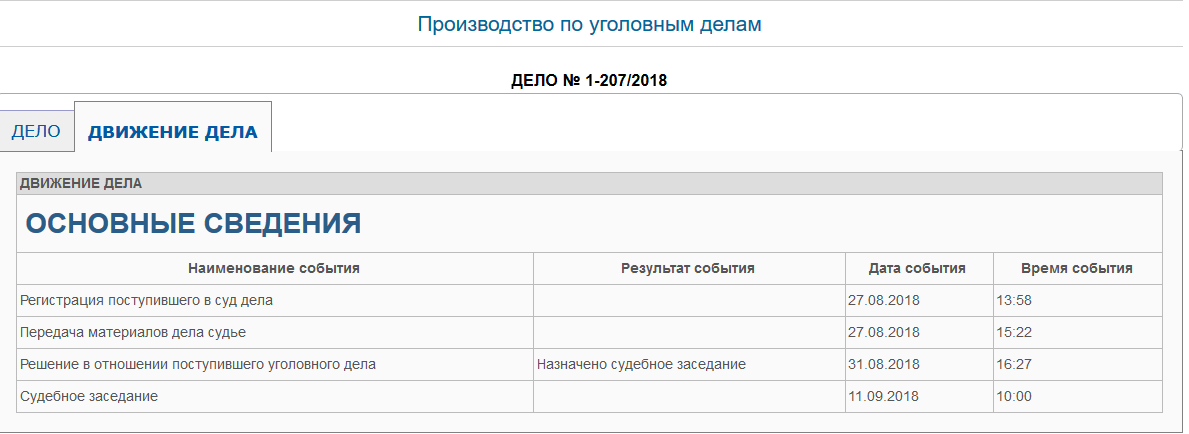1189x434 pixels.
Task: Click the case number ДЕЛО № 1-207/2018
Action: [589, 80]
